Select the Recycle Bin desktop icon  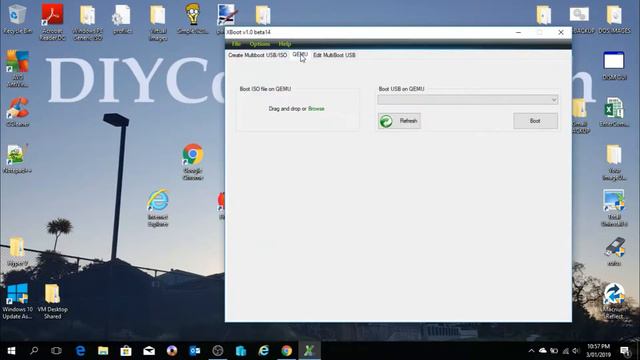pos(17,19)
